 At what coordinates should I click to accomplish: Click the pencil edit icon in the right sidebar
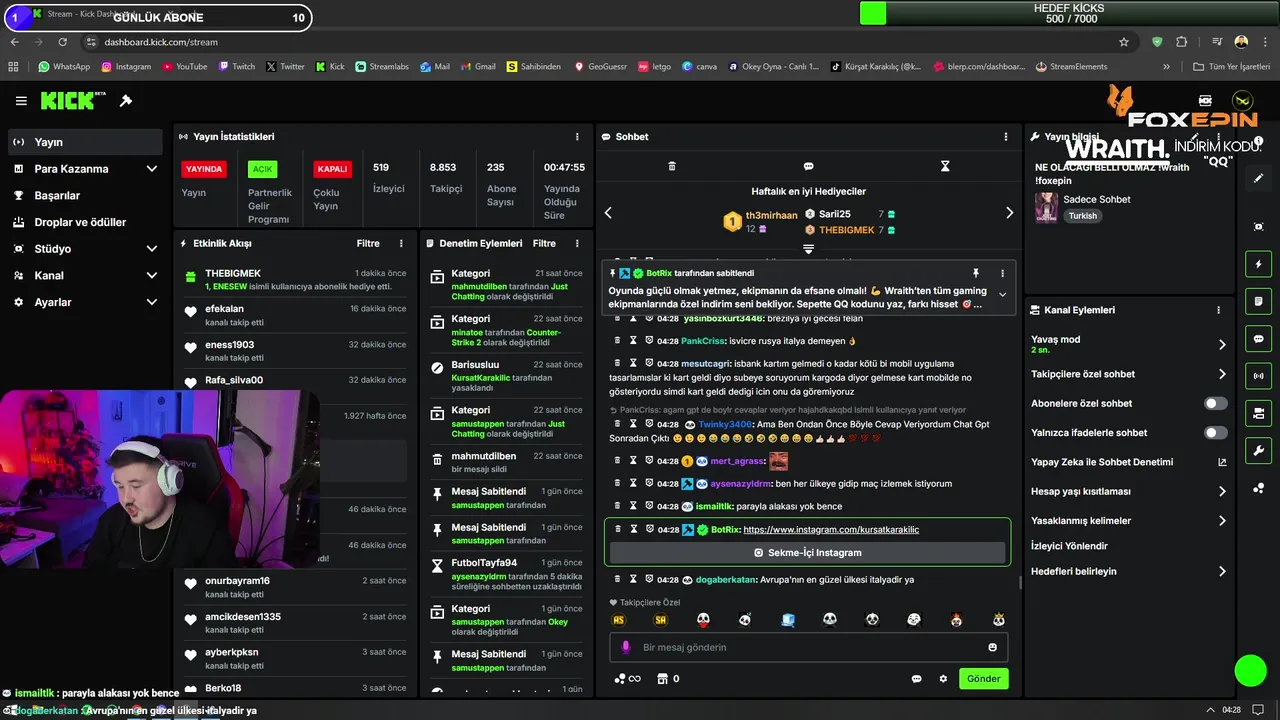pos(1259,178)
